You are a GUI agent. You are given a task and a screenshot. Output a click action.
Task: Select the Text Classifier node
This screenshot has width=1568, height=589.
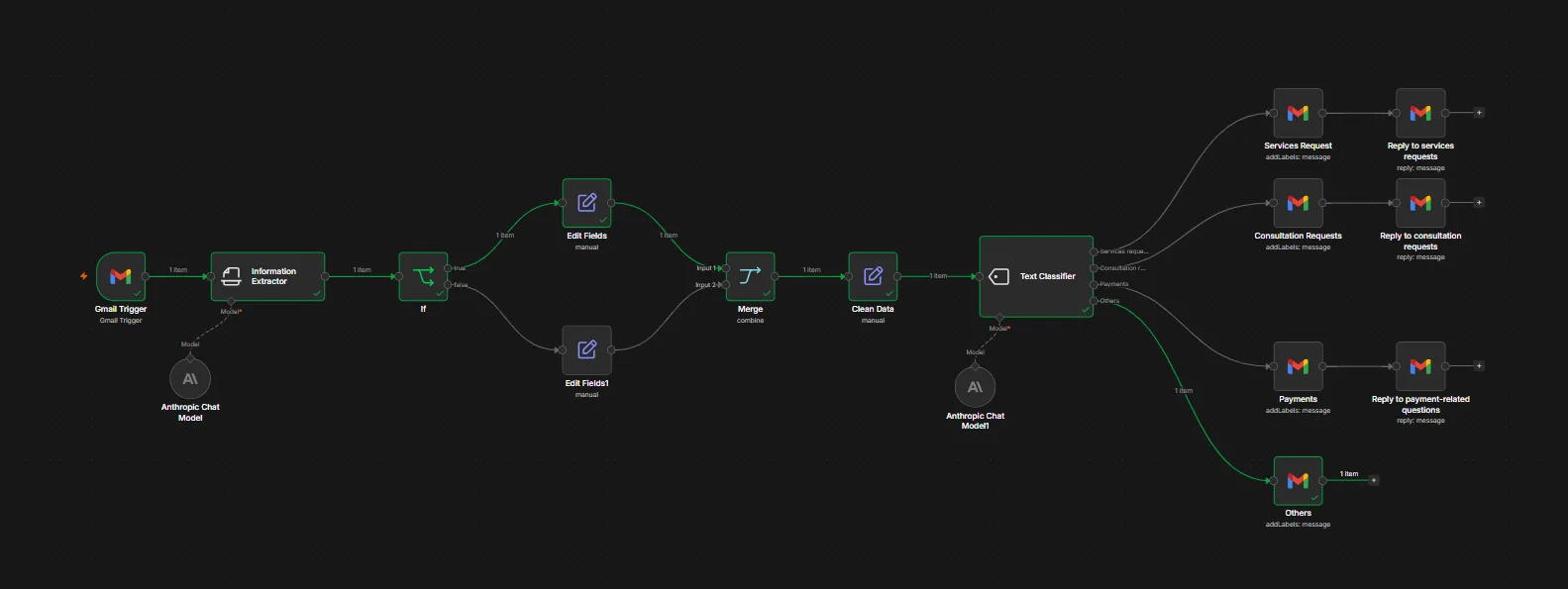coord(1036,276)
